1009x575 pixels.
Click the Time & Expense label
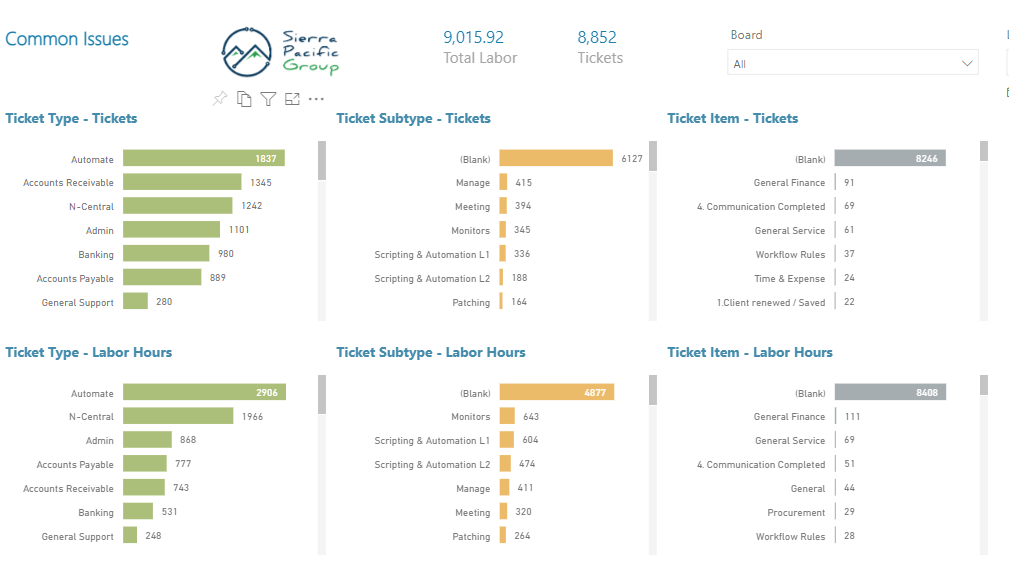pyautogui.click(x=790, y=278)
